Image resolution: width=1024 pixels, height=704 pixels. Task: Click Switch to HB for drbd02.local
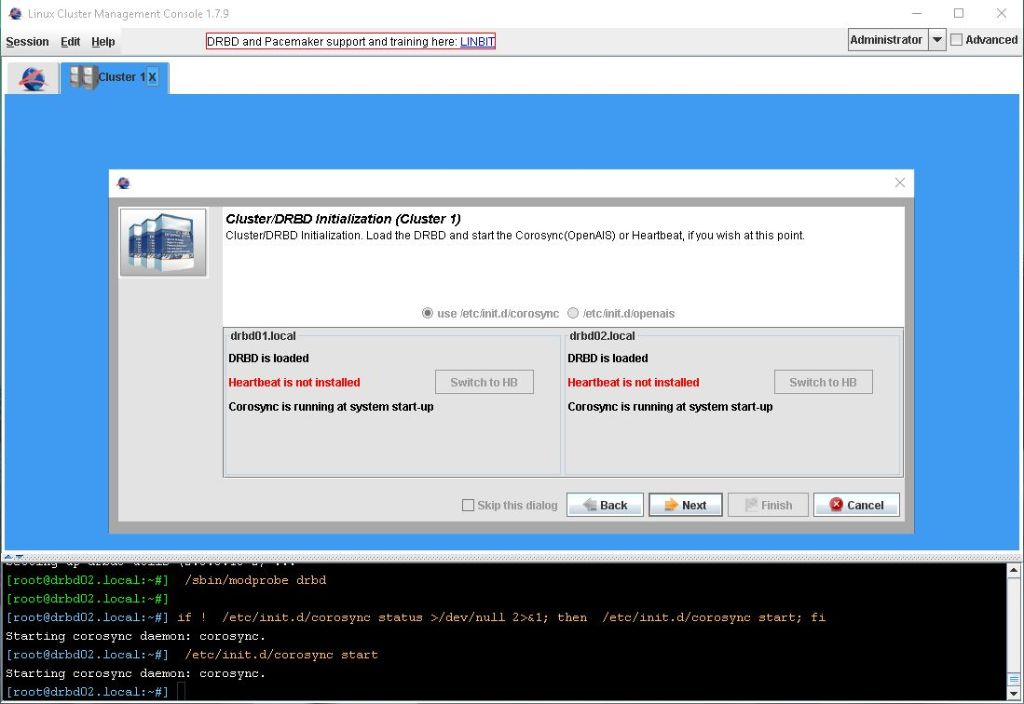coord(823,382)
